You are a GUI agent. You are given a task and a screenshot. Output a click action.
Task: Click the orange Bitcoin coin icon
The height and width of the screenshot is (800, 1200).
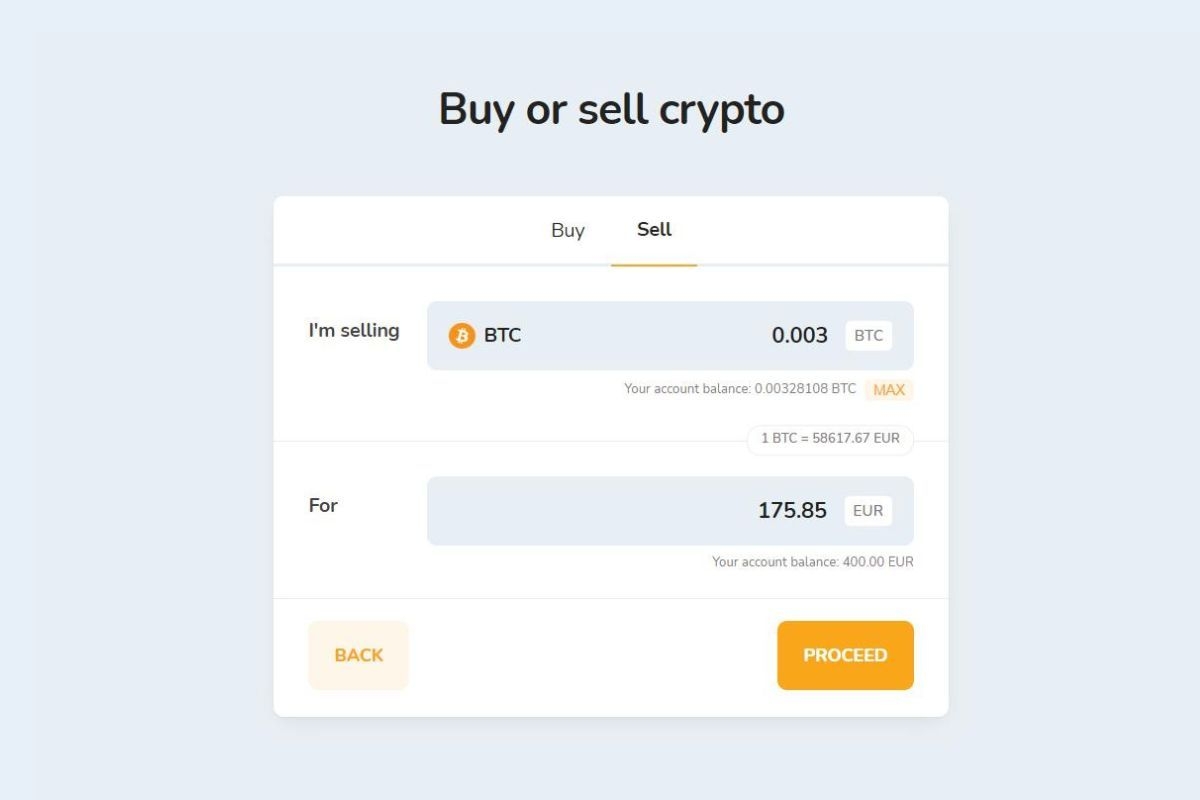(x=461, y=336)
